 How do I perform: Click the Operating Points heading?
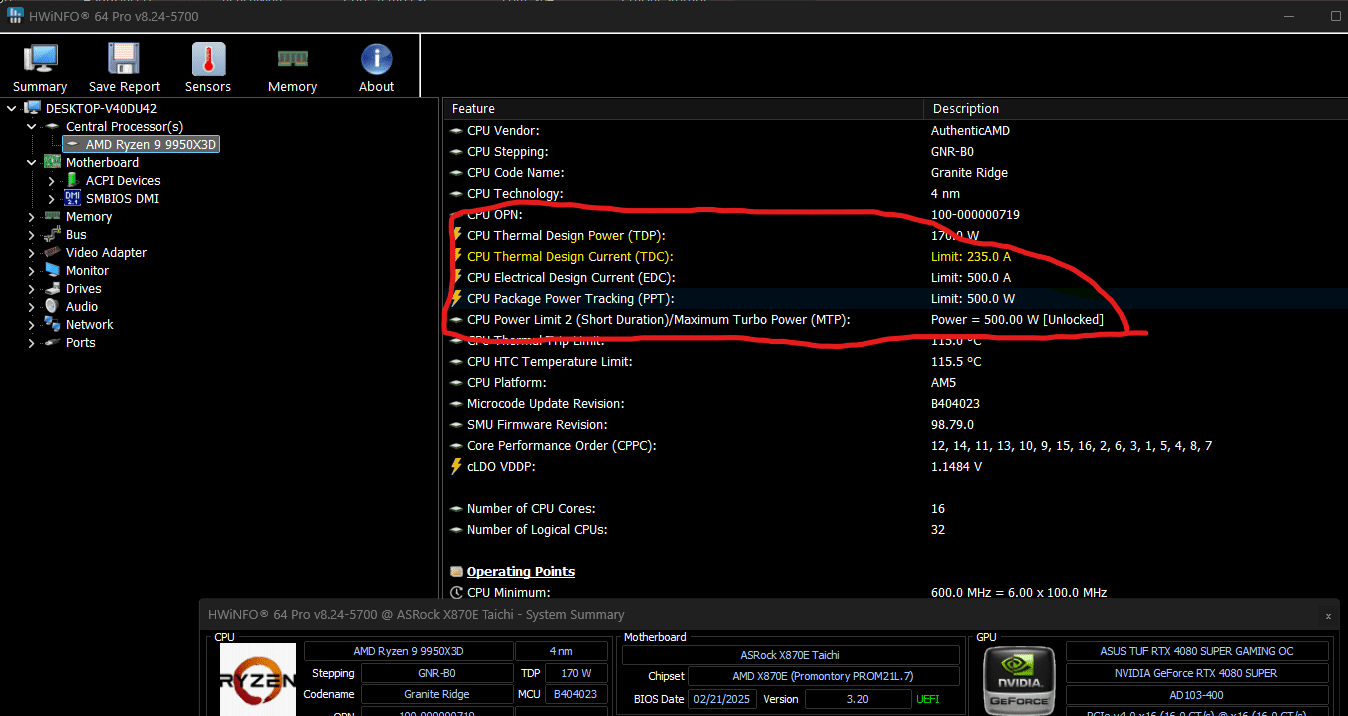[521, 572]
